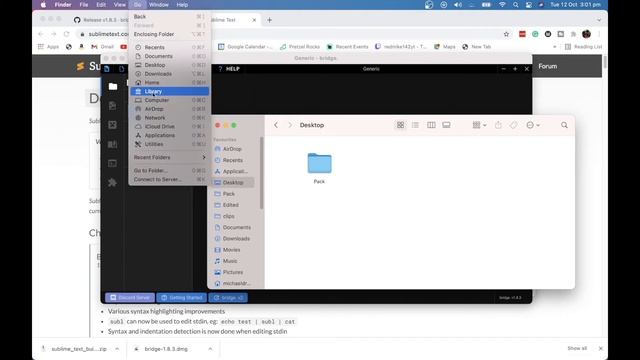Expand the Recent Folders submenu
Viewport: 640px width, 360px height.
tap(169, 157)
